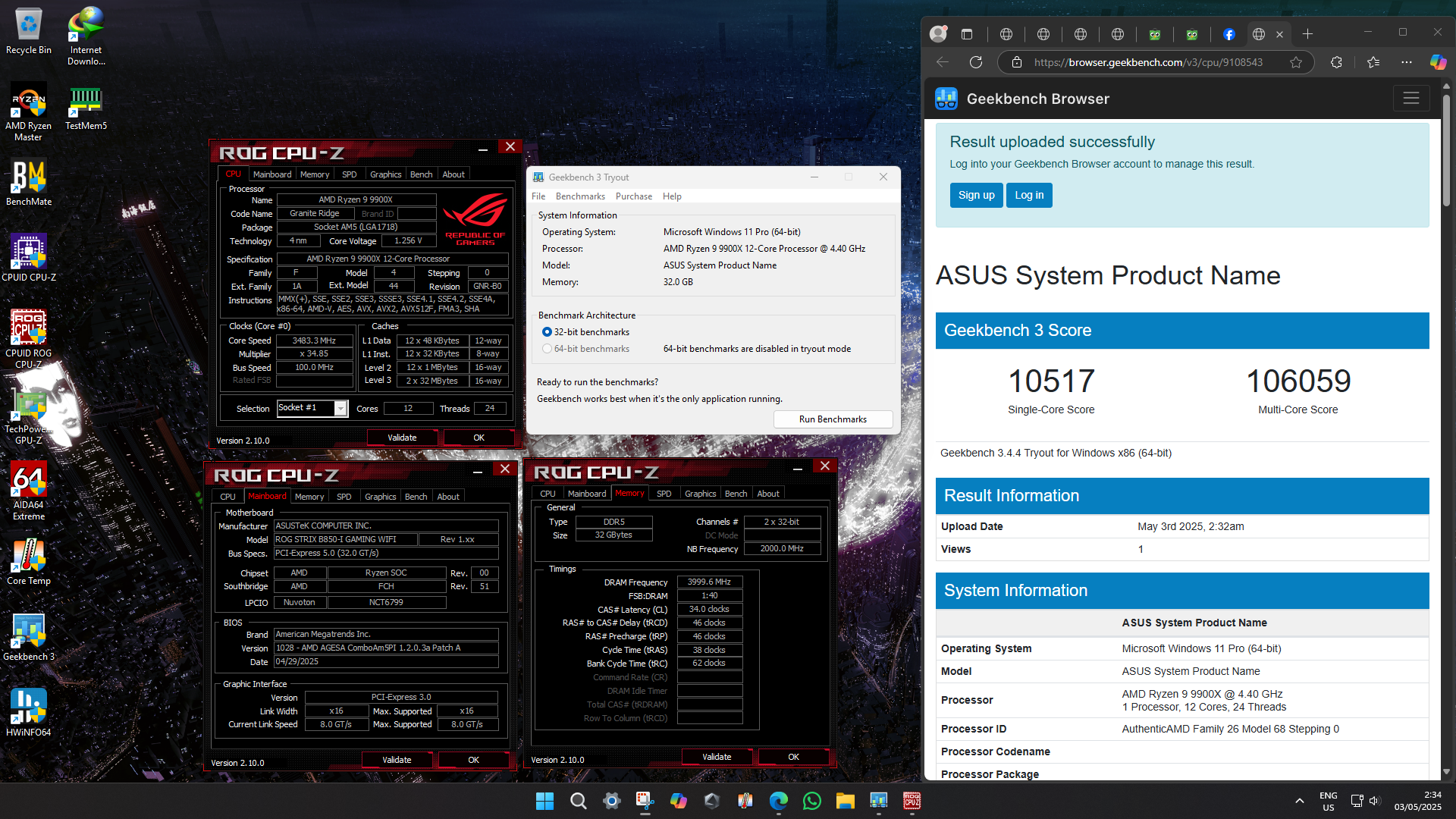Open Graphics tab in memory CPU-Z window
The width and height of the screenshot is (1456, 819).
pos(701,494)
